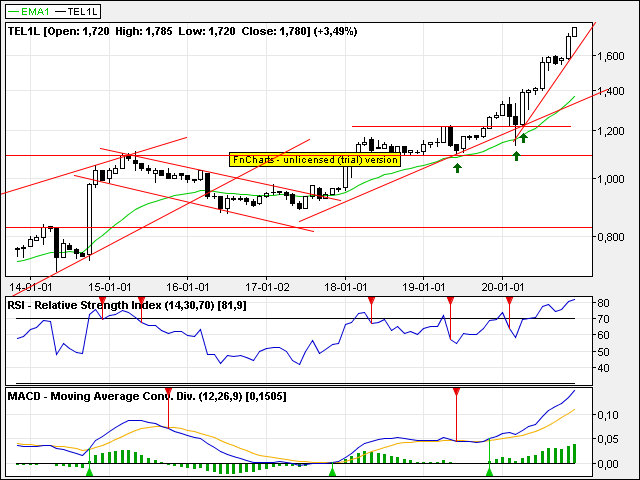The height and width of the screenshot is (480, 640).
Task: Click the green MACD buy triangle below 18-01-01
Action: pyautogui.click(x=333, y=472)
